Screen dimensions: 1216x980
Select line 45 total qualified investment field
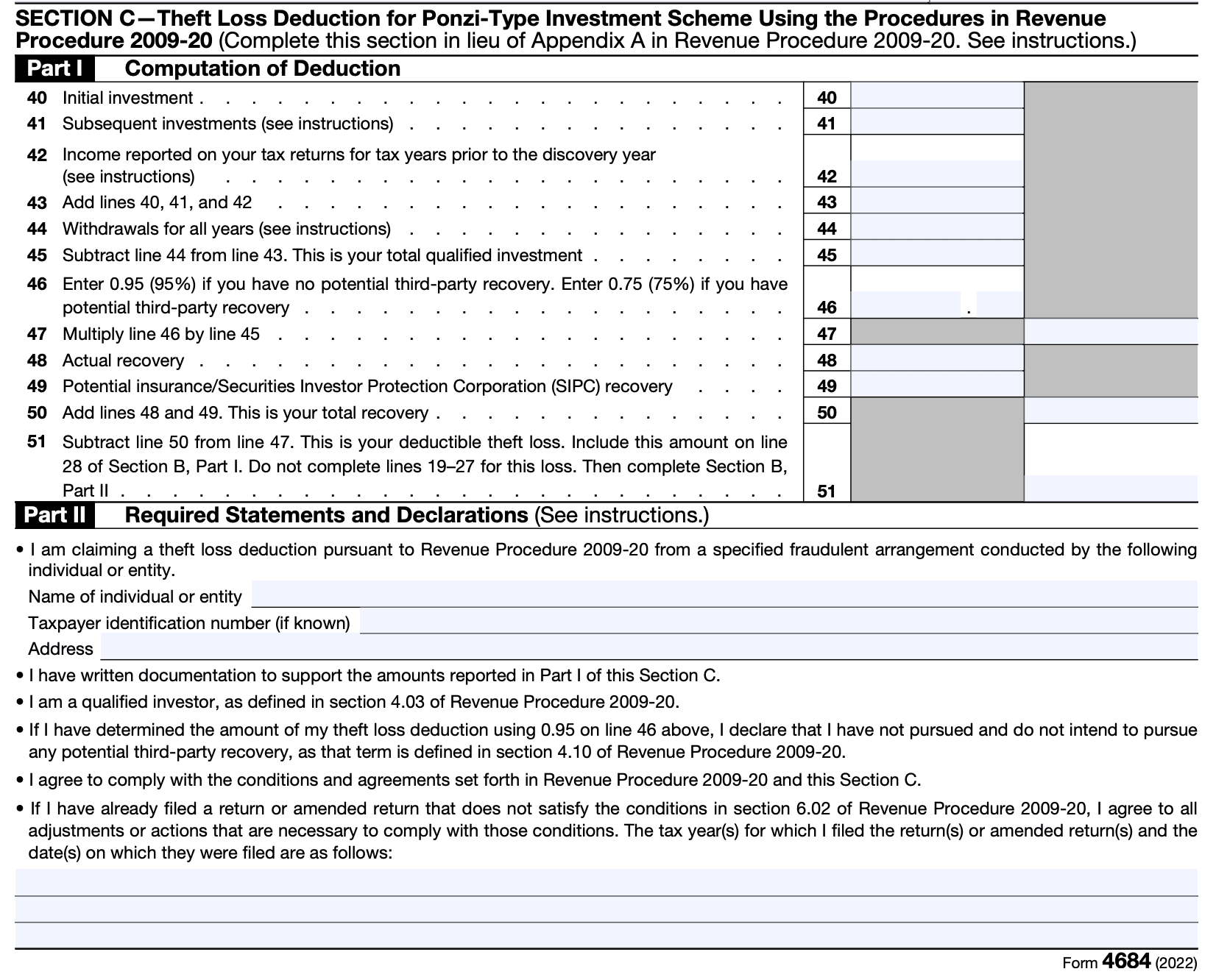tap(936, 255)
